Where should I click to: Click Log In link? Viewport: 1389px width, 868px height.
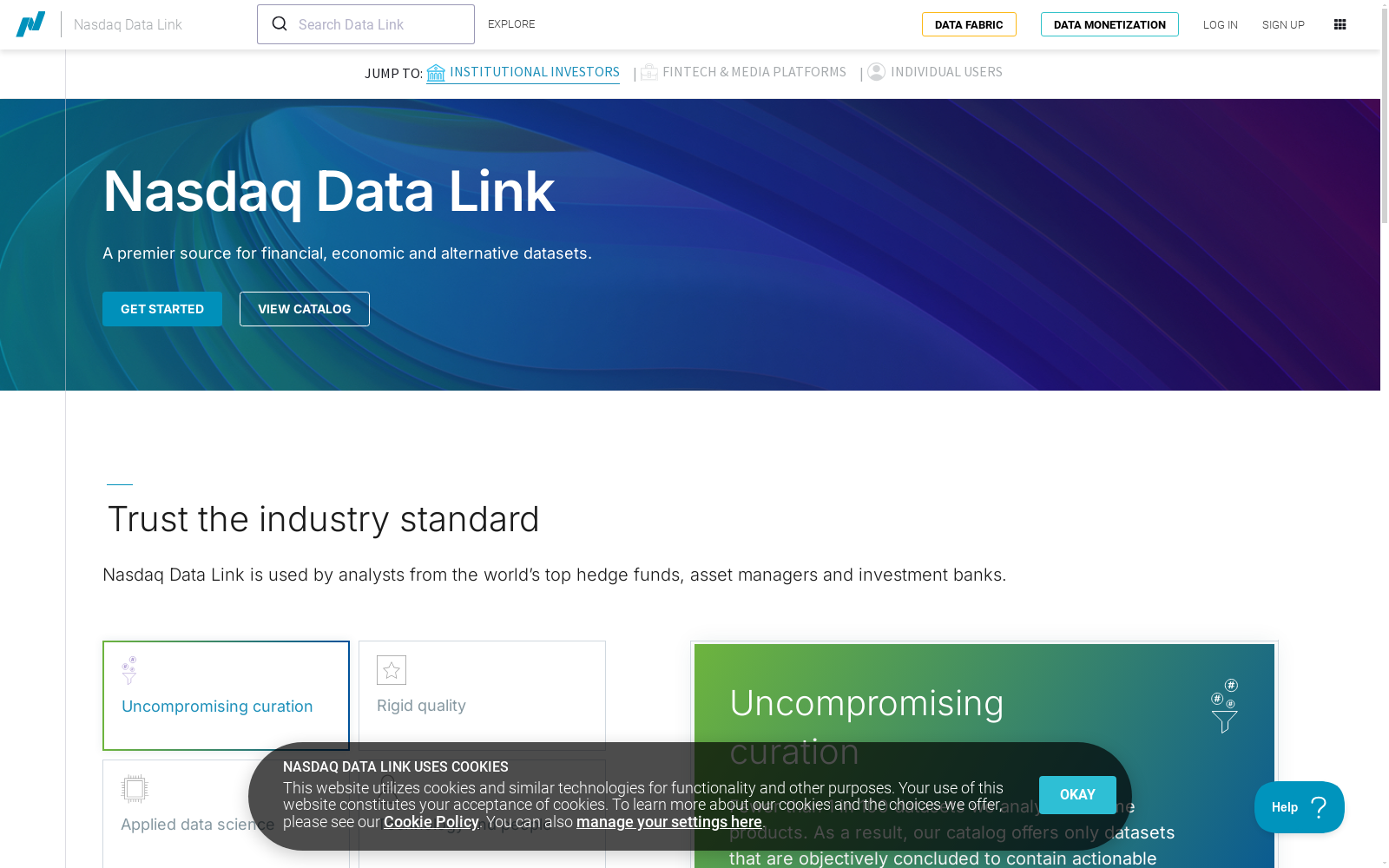pyautogui.click(x=1221, y=25)
